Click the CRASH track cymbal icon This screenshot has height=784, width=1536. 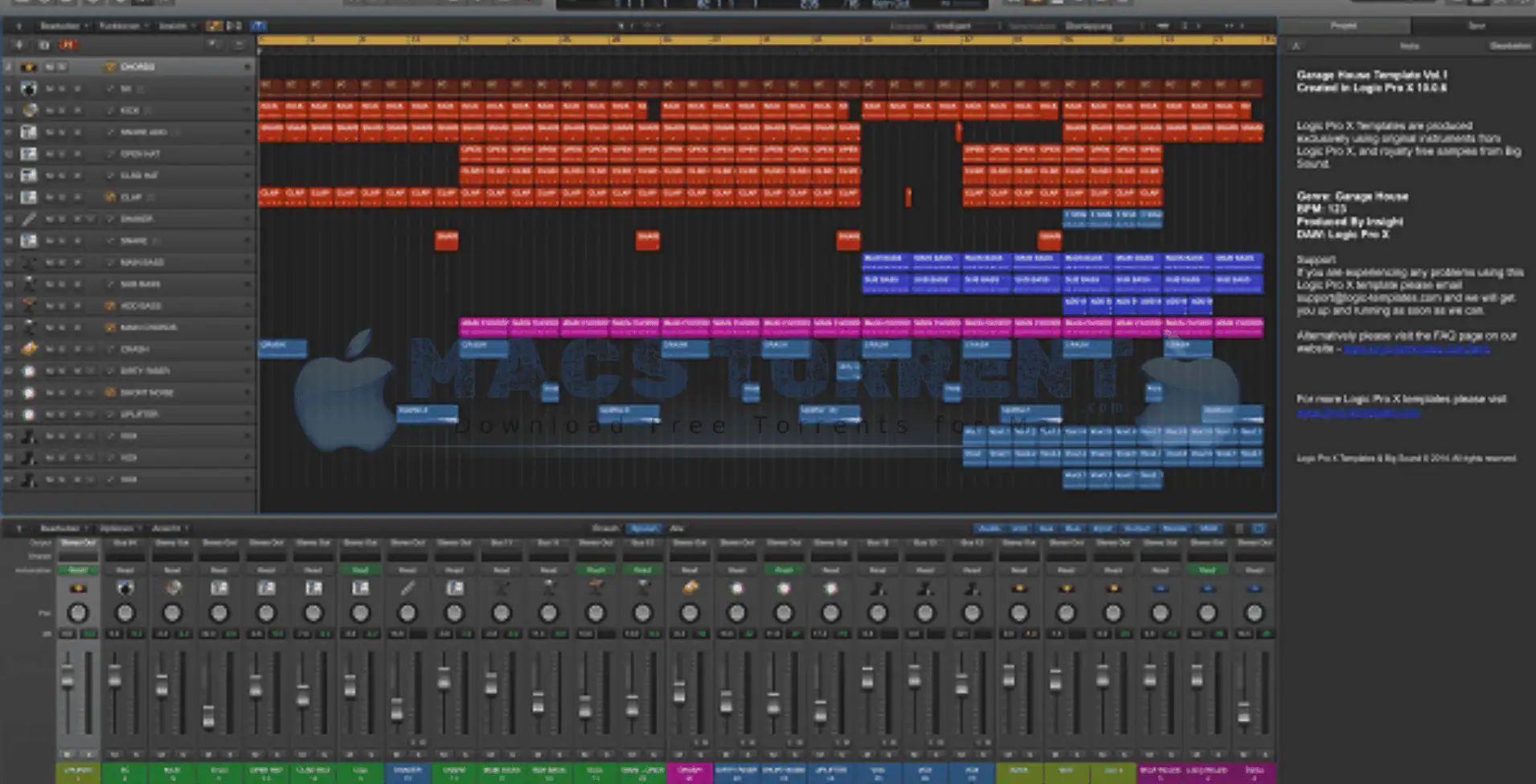click(x=29, y=349)
